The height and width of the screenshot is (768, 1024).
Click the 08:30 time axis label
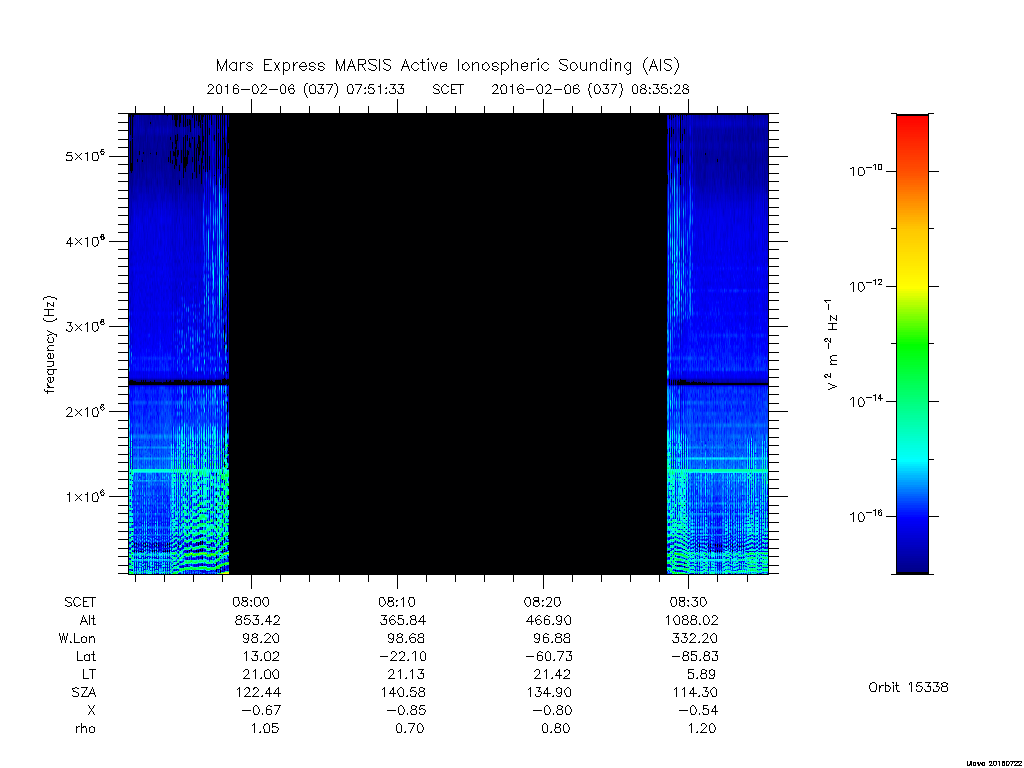688,602
